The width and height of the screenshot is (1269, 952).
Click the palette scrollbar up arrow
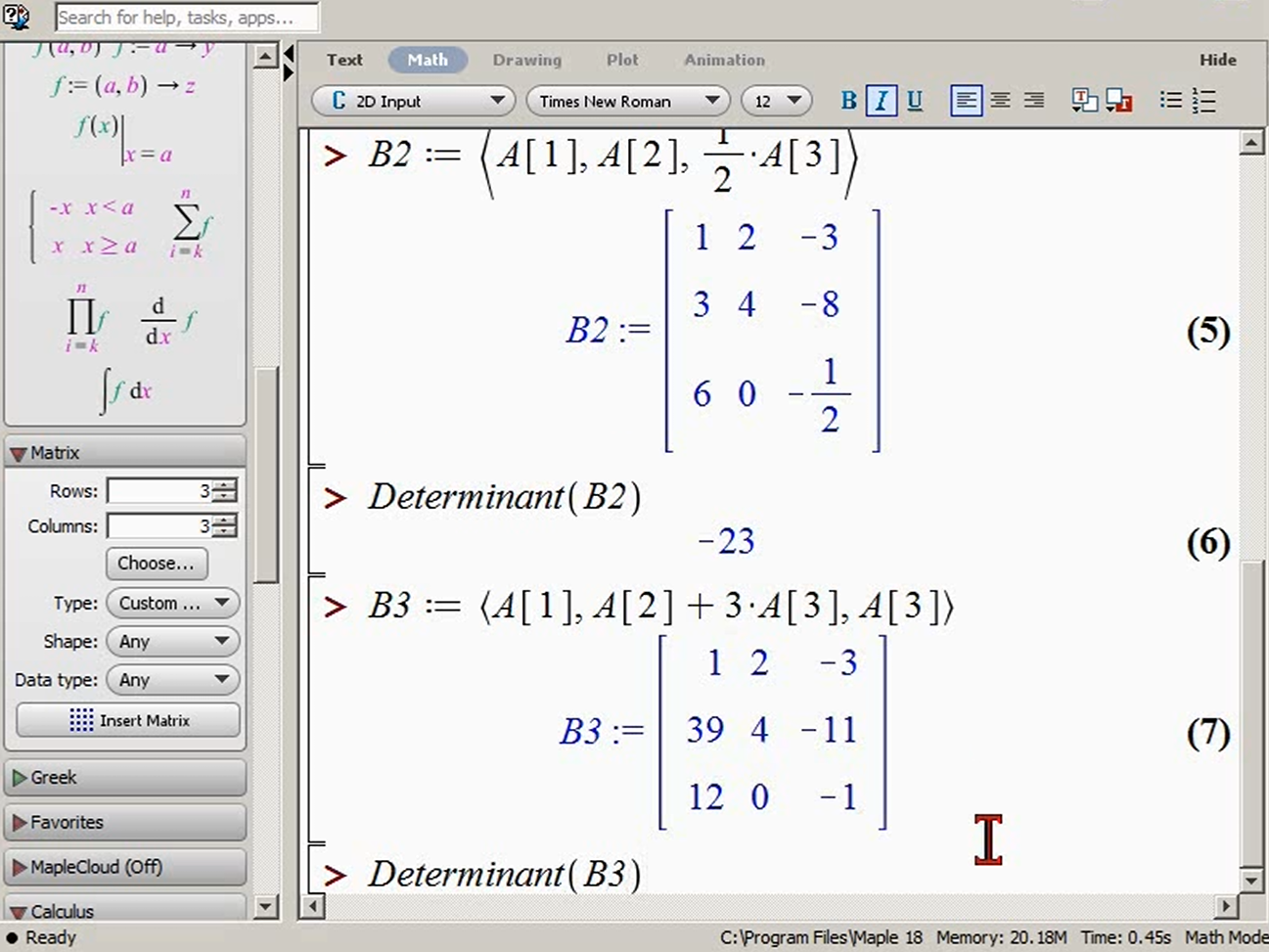point(266,56)
